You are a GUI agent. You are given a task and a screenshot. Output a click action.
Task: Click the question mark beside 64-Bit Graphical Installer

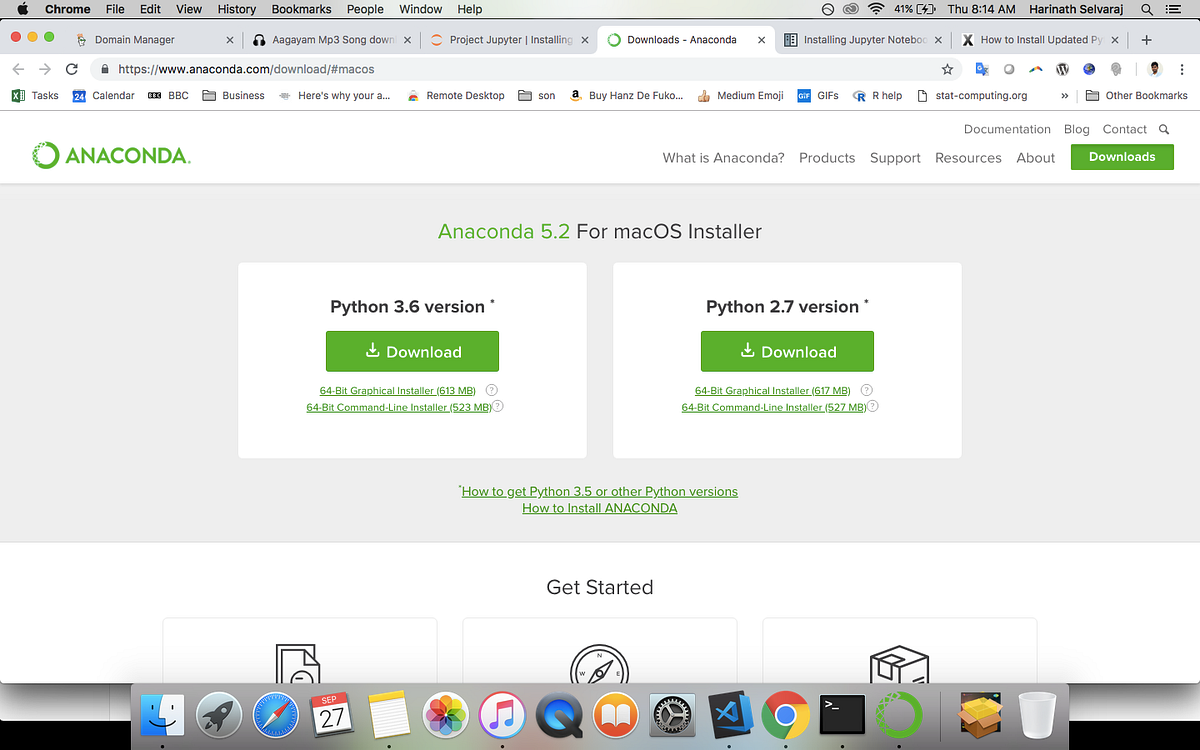[491, 390]
